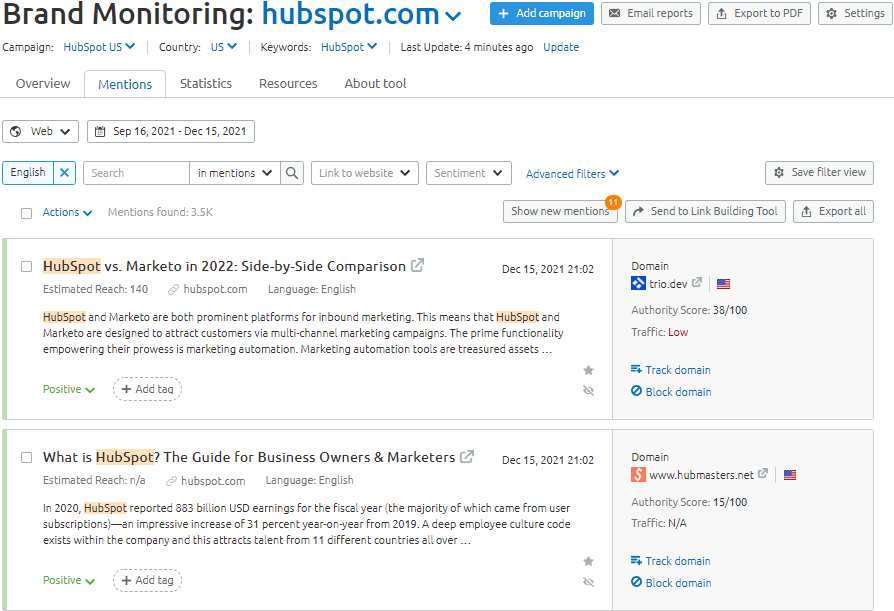Open the Link to website filter
Image resolution: width=894 pixels, height=611 pixels.
[365, 173]
